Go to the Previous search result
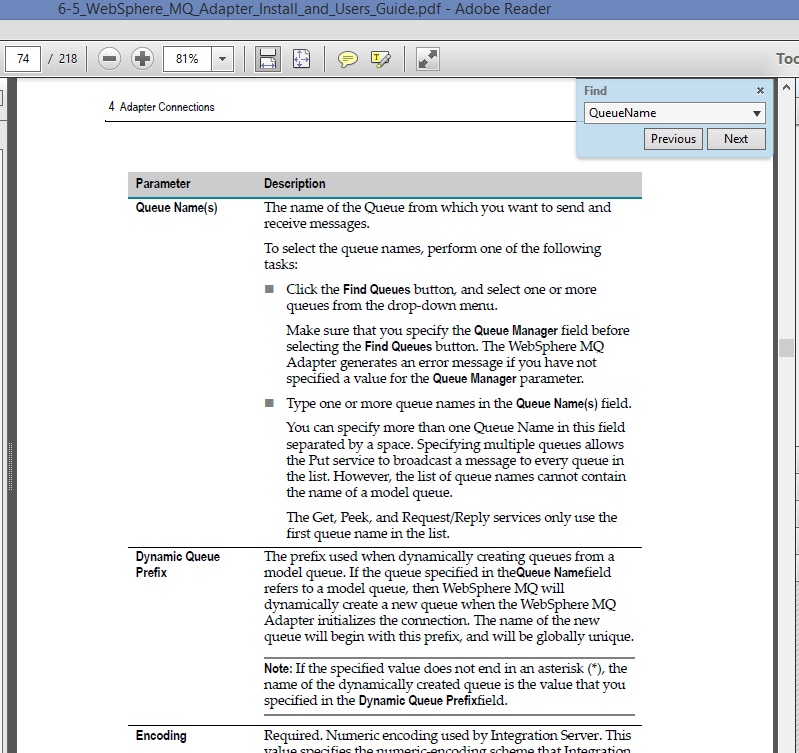799x753 pixels. coord(673,139)
